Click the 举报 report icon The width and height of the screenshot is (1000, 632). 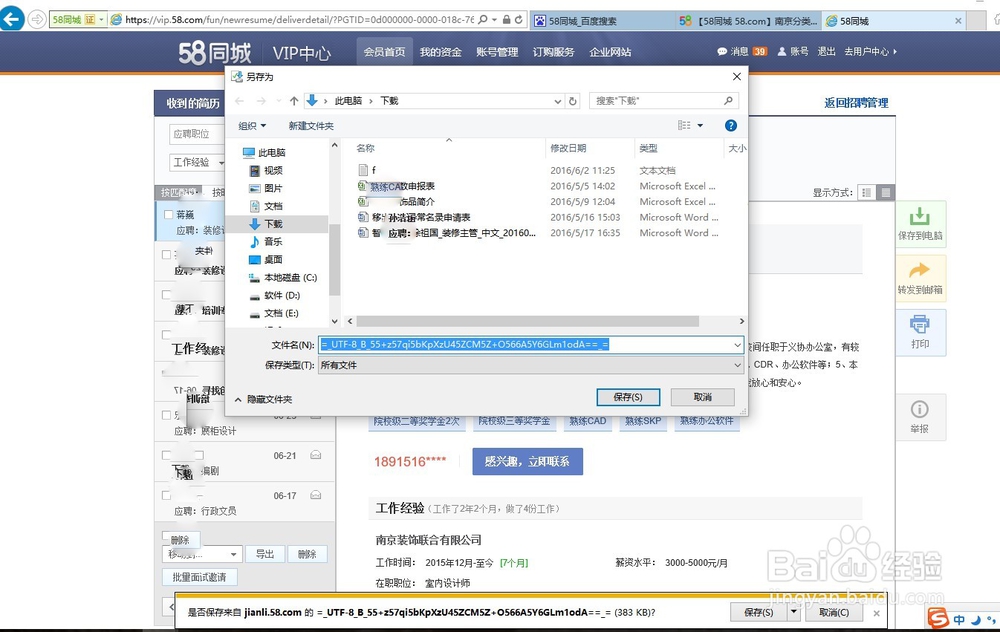[x=920, y=409]
